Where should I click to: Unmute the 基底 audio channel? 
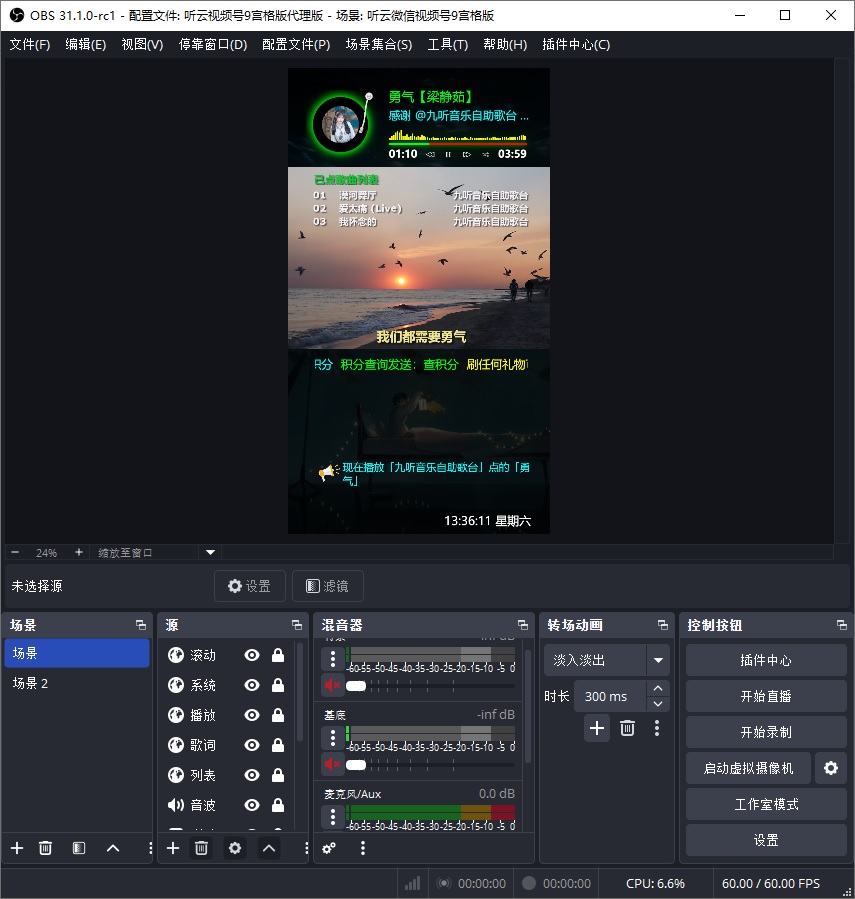(332, 764)
